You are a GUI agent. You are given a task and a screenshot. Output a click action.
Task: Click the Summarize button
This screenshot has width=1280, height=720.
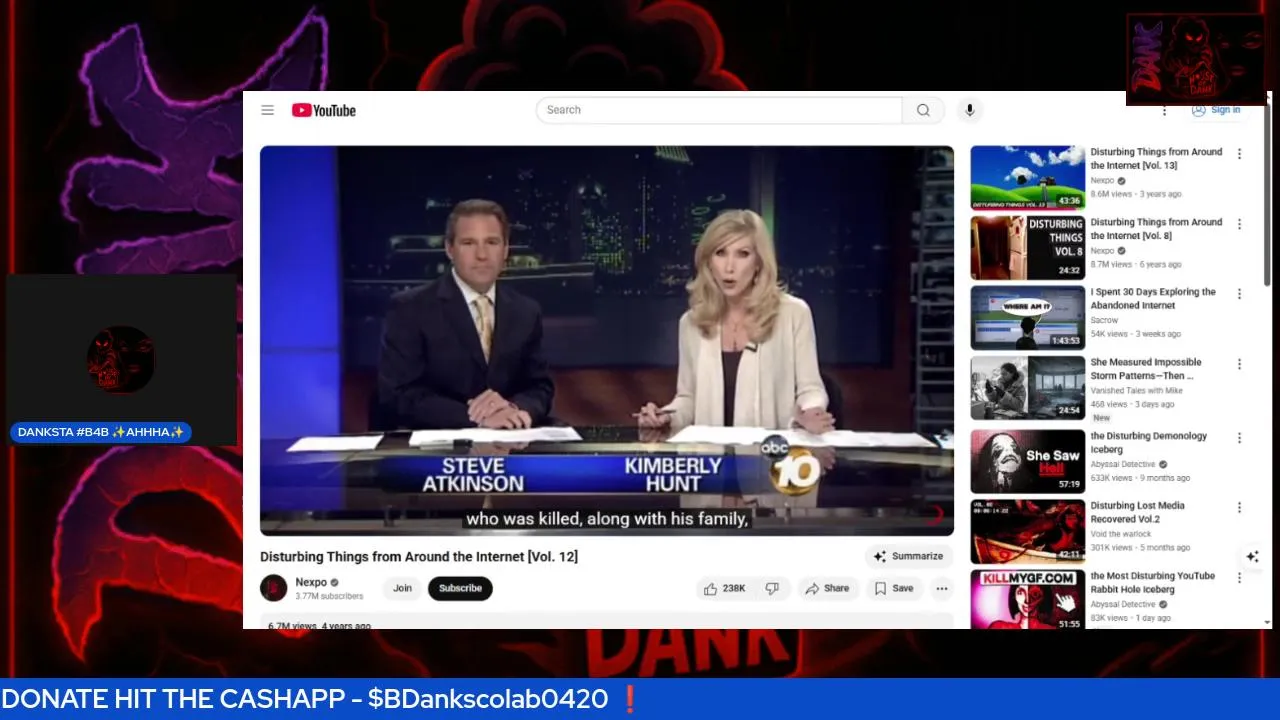pos(908,556)
